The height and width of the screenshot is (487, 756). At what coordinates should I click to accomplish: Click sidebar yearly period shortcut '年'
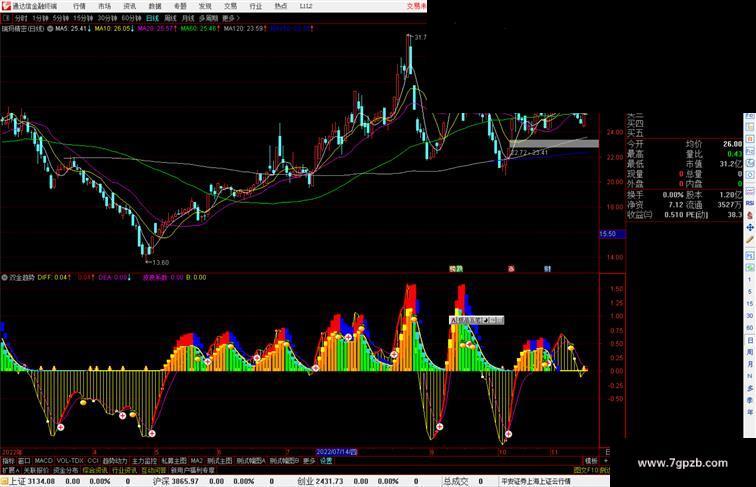coord(750,412)
